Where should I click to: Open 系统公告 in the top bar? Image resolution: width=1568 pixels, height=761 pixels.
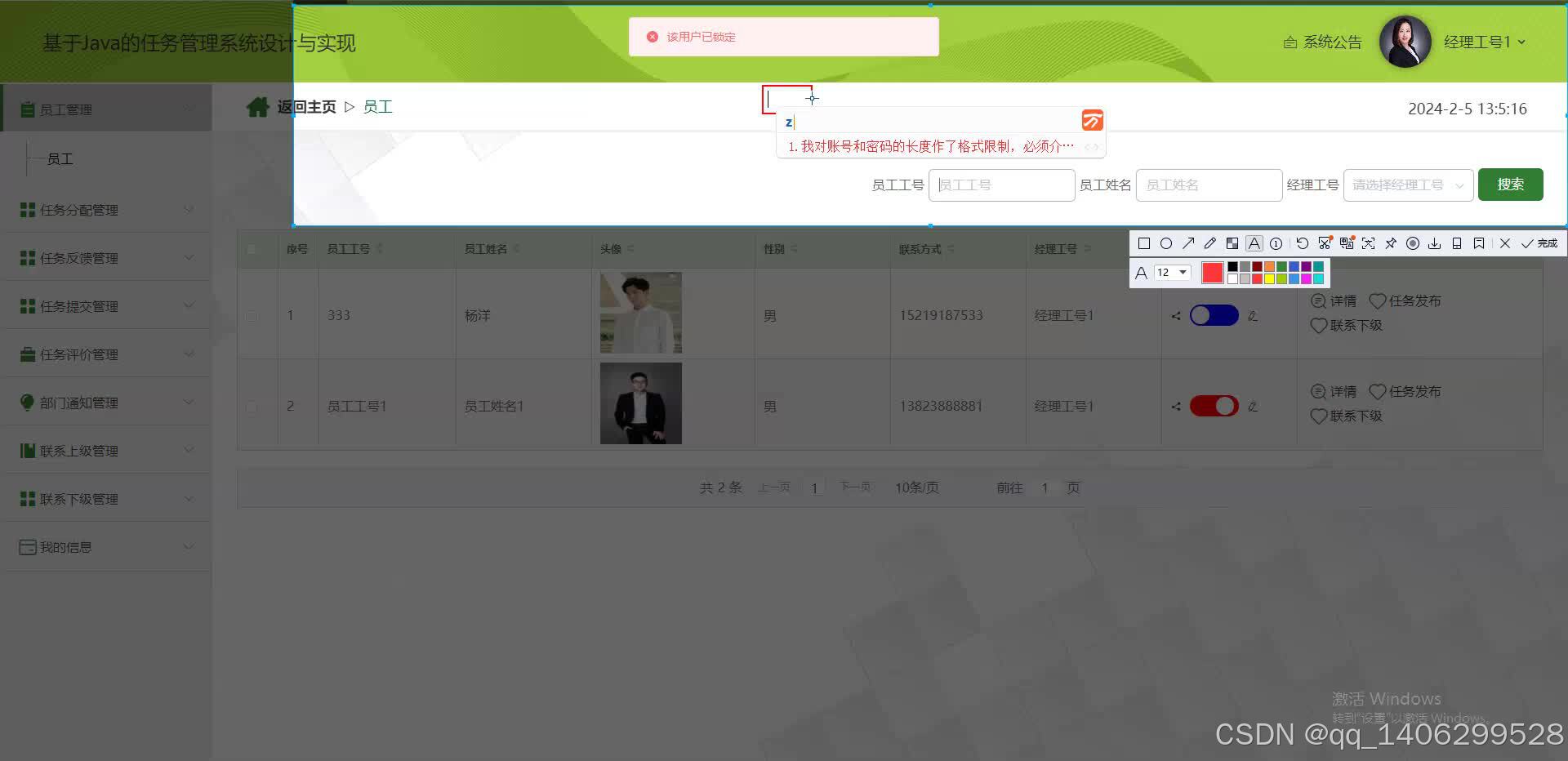coord(1331,42)
